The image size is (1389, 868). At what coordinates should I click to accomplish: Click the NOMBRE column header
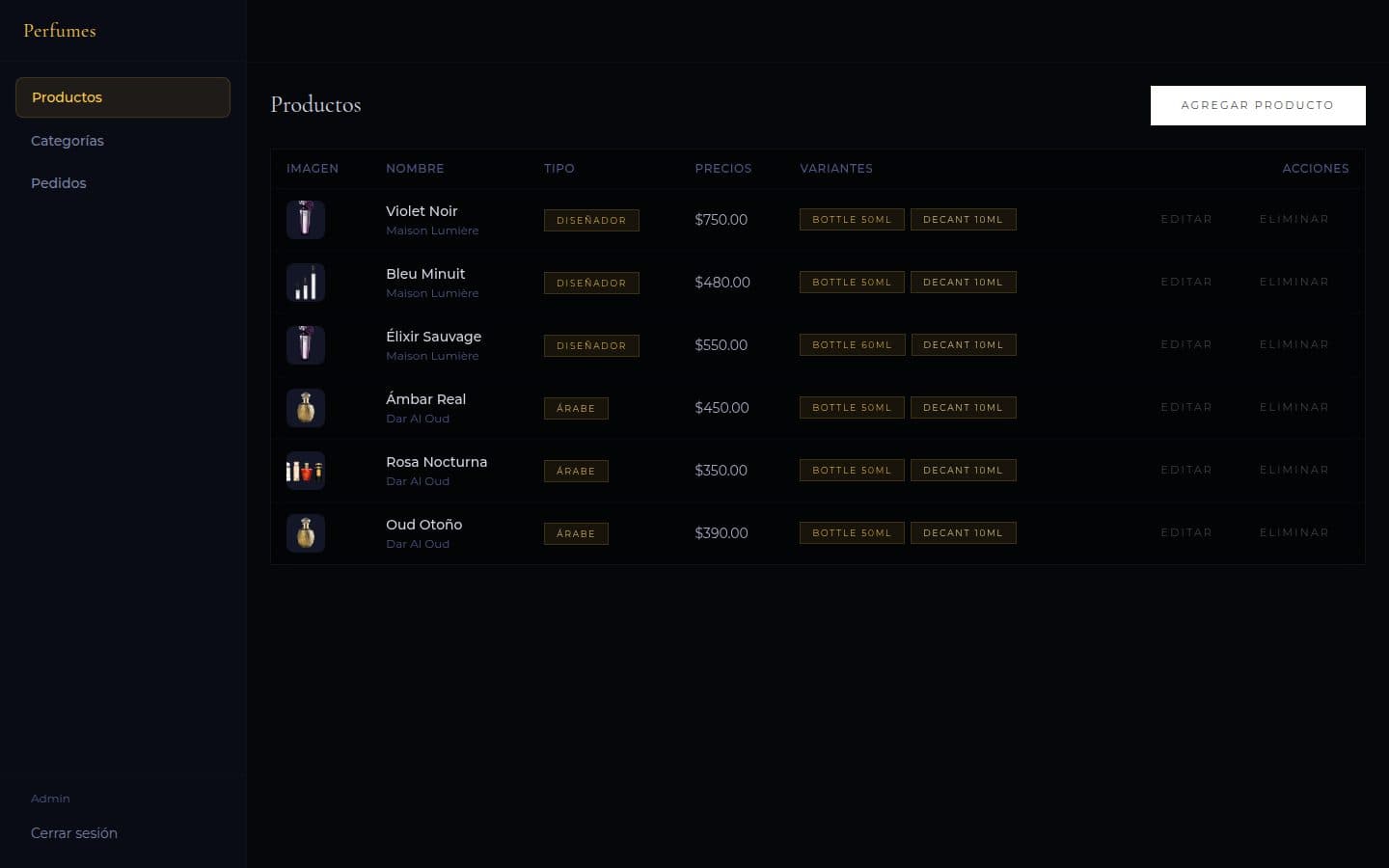click(415, 168)
